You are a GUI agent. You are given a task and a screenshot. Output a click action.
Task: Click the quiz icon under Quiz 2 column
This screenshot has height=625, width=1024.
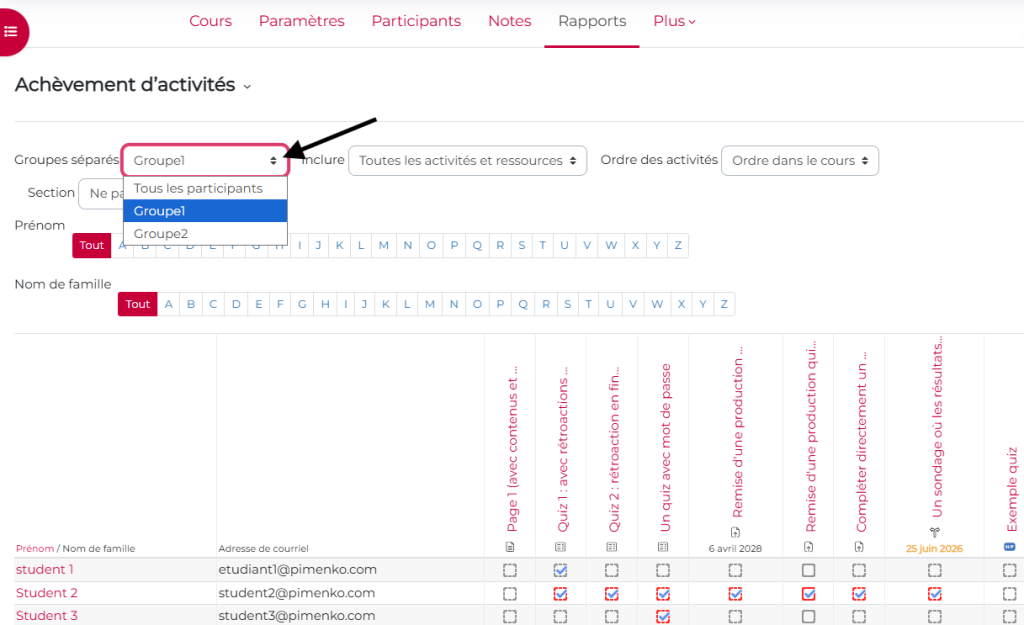(x=612, y=547)
